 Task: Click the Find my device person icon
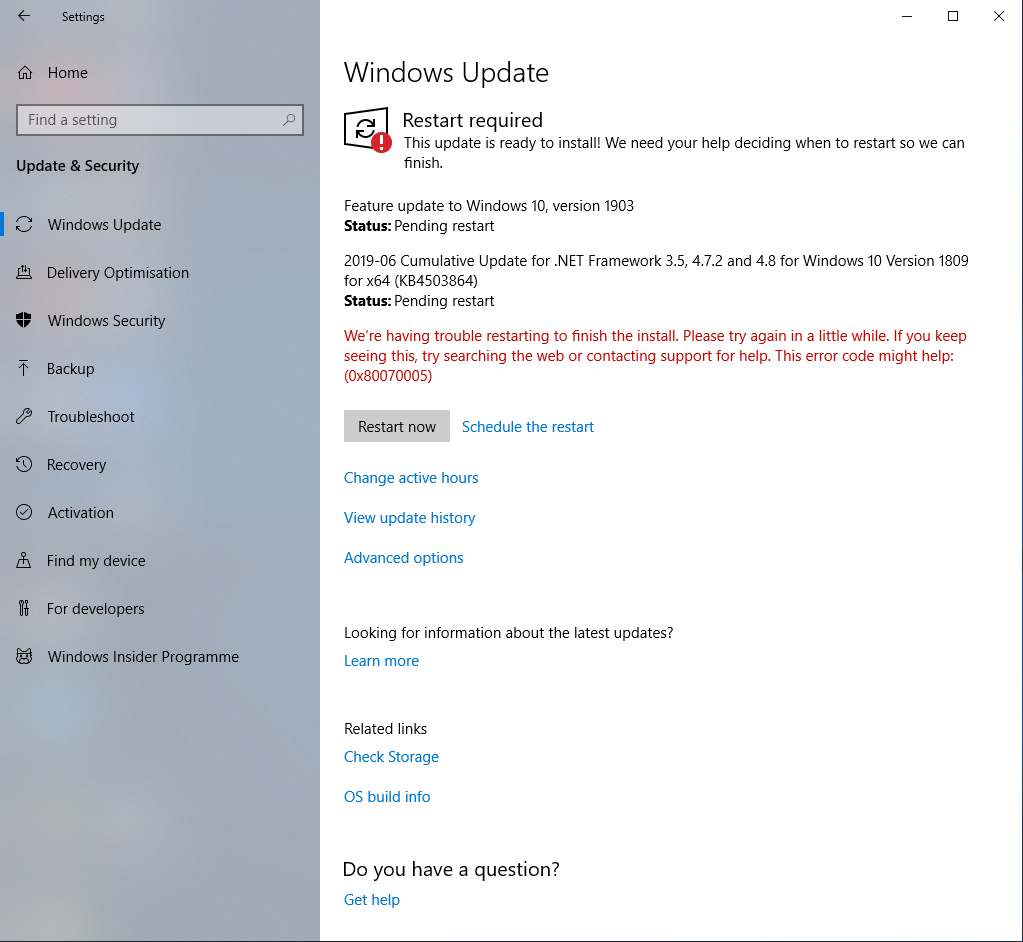(24, 560)
